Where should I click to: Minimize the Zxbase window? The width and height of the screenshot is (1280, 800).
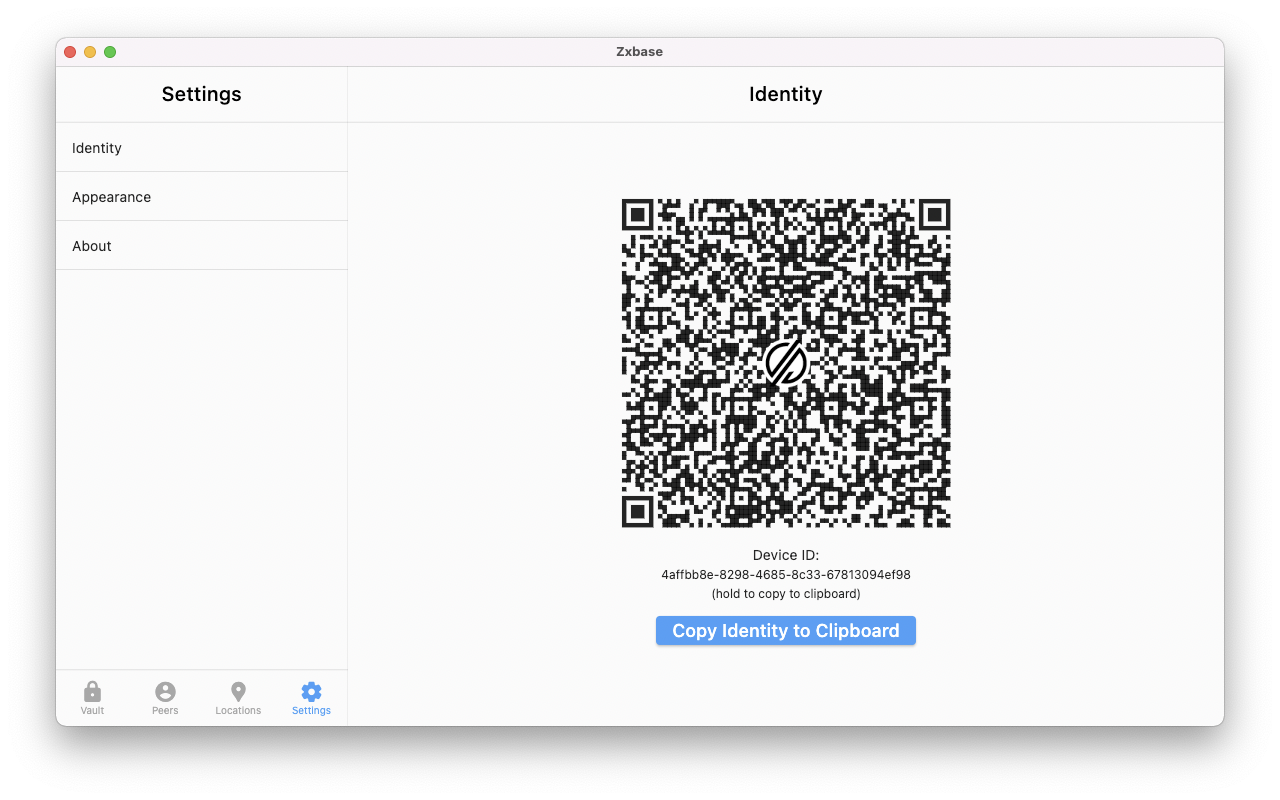(x=90, y=52)
